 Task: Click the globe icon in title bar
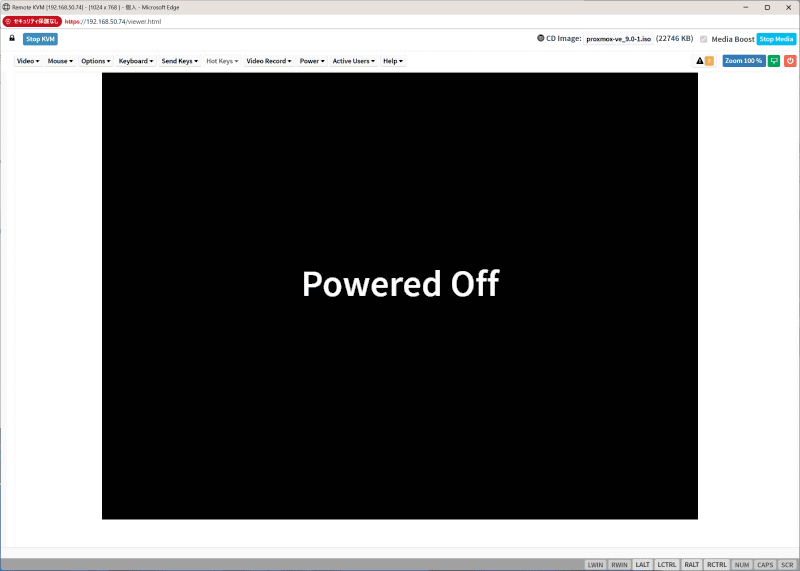point(6,7)
